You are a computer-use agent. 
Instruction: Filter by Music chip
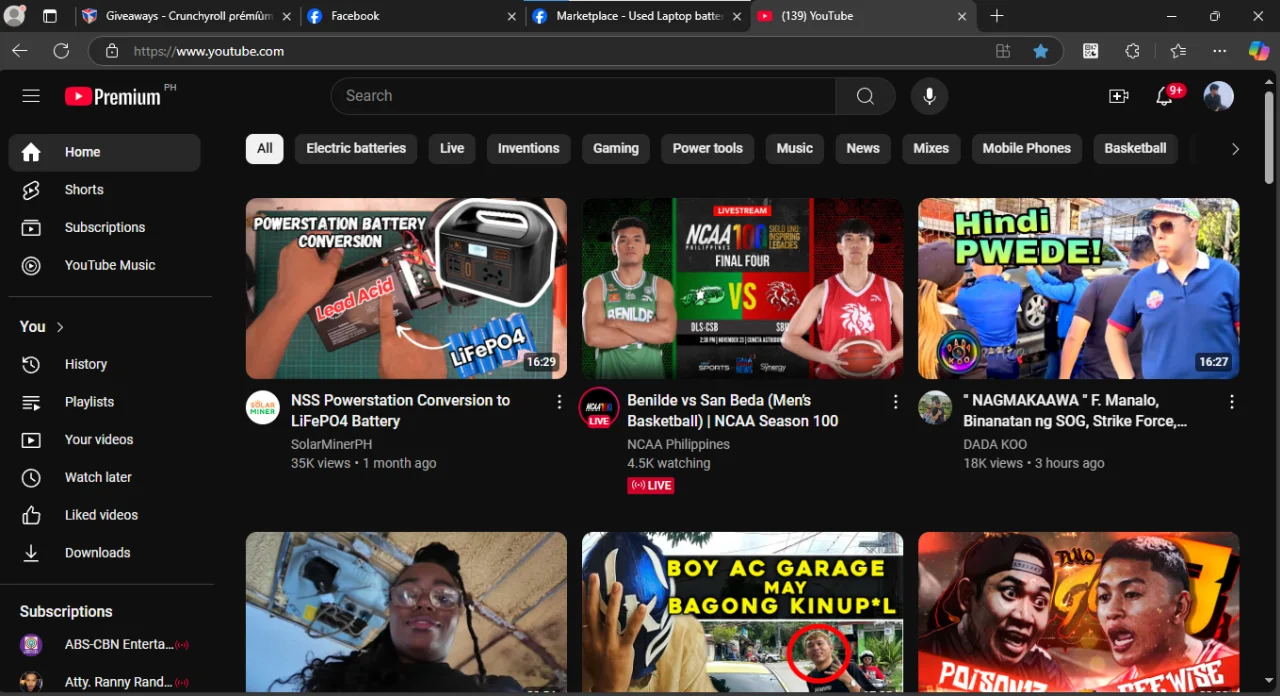click(794, 148)
